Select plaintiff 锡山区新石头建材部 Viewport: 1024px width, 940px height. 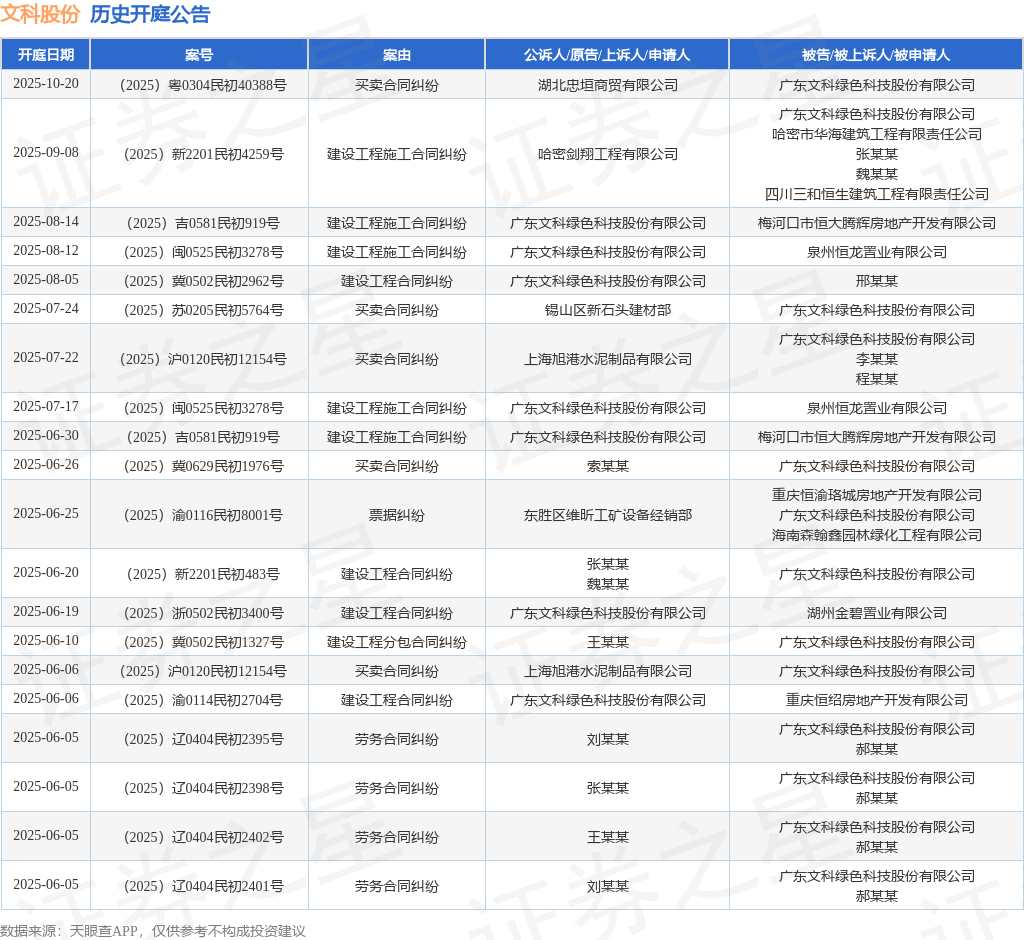coord(607,310)
